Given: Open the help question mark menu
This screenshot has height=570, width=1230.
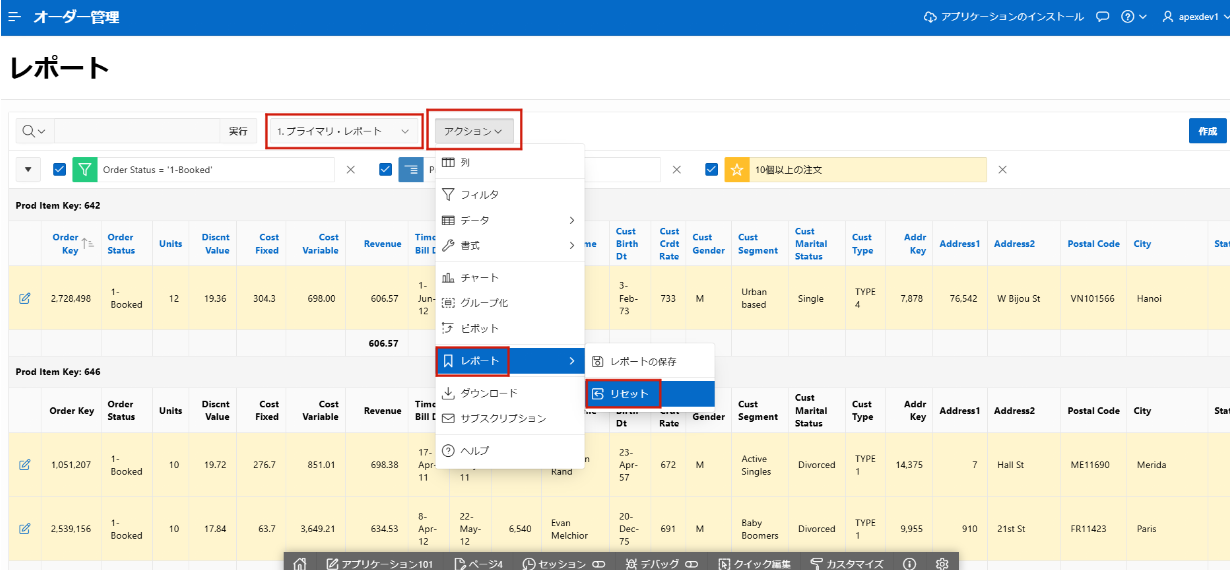Looking at the screenshot, I should (1134, 17).
